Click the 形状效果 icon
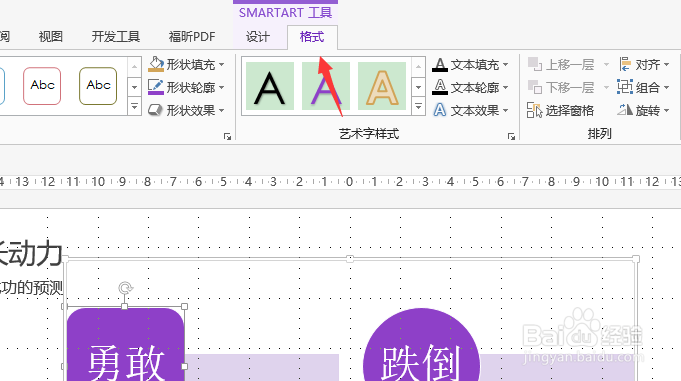Viewport: 681px width, 381px height. pos(155,110)
